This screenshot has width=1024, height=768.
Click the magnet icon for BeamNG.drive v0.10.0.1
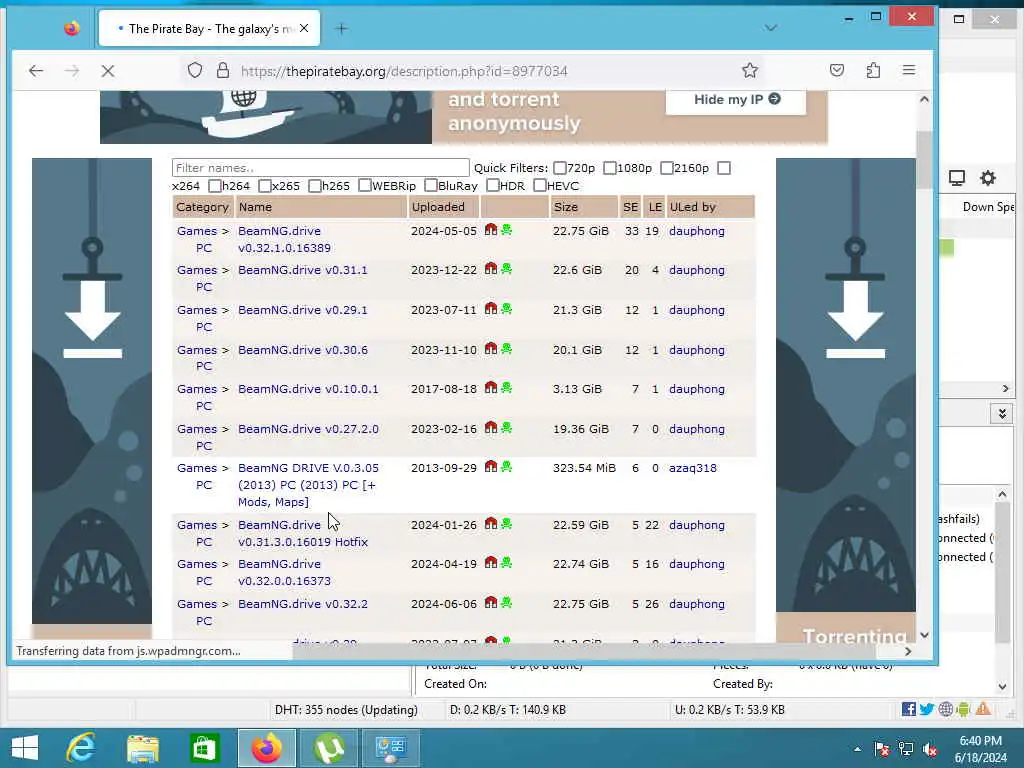coord(491,388)
